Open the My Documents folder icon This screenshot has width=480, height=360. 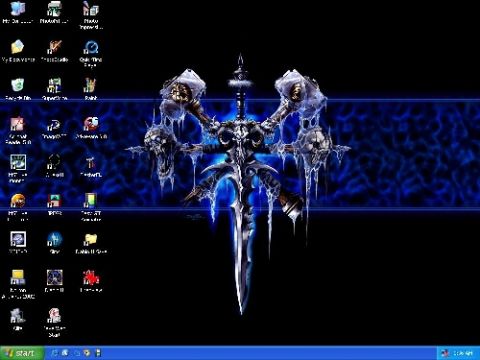[x=18, y=47]
